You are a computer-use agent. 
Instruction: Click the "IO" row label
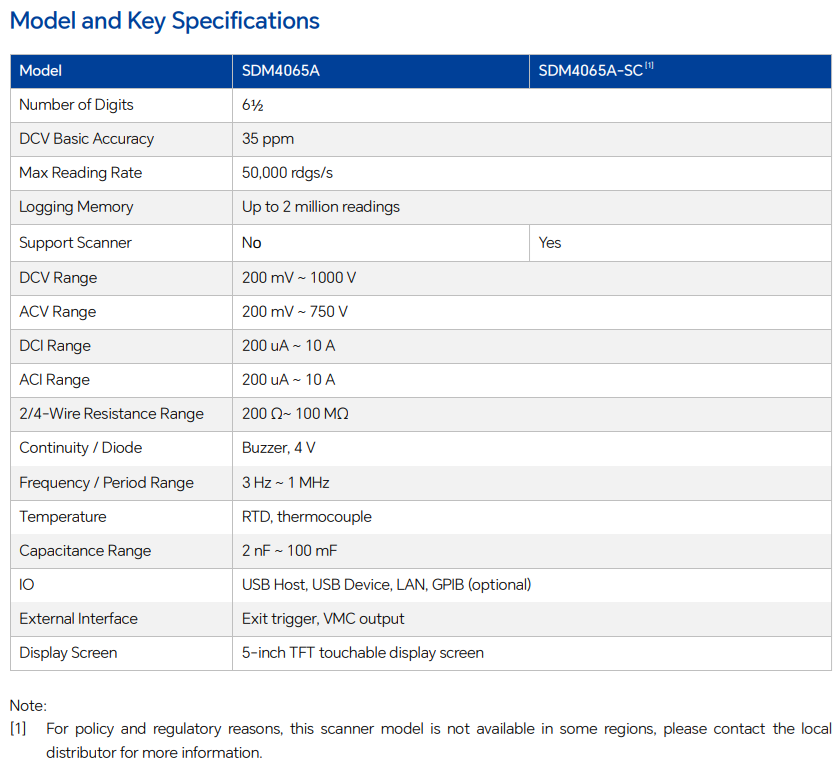point(26,585)
